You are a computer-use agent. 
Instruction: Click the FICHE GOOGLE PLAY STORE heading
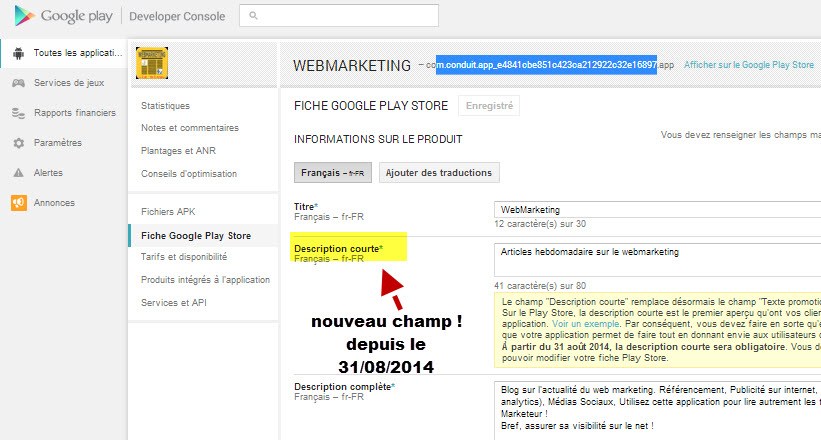click(371, 106)
